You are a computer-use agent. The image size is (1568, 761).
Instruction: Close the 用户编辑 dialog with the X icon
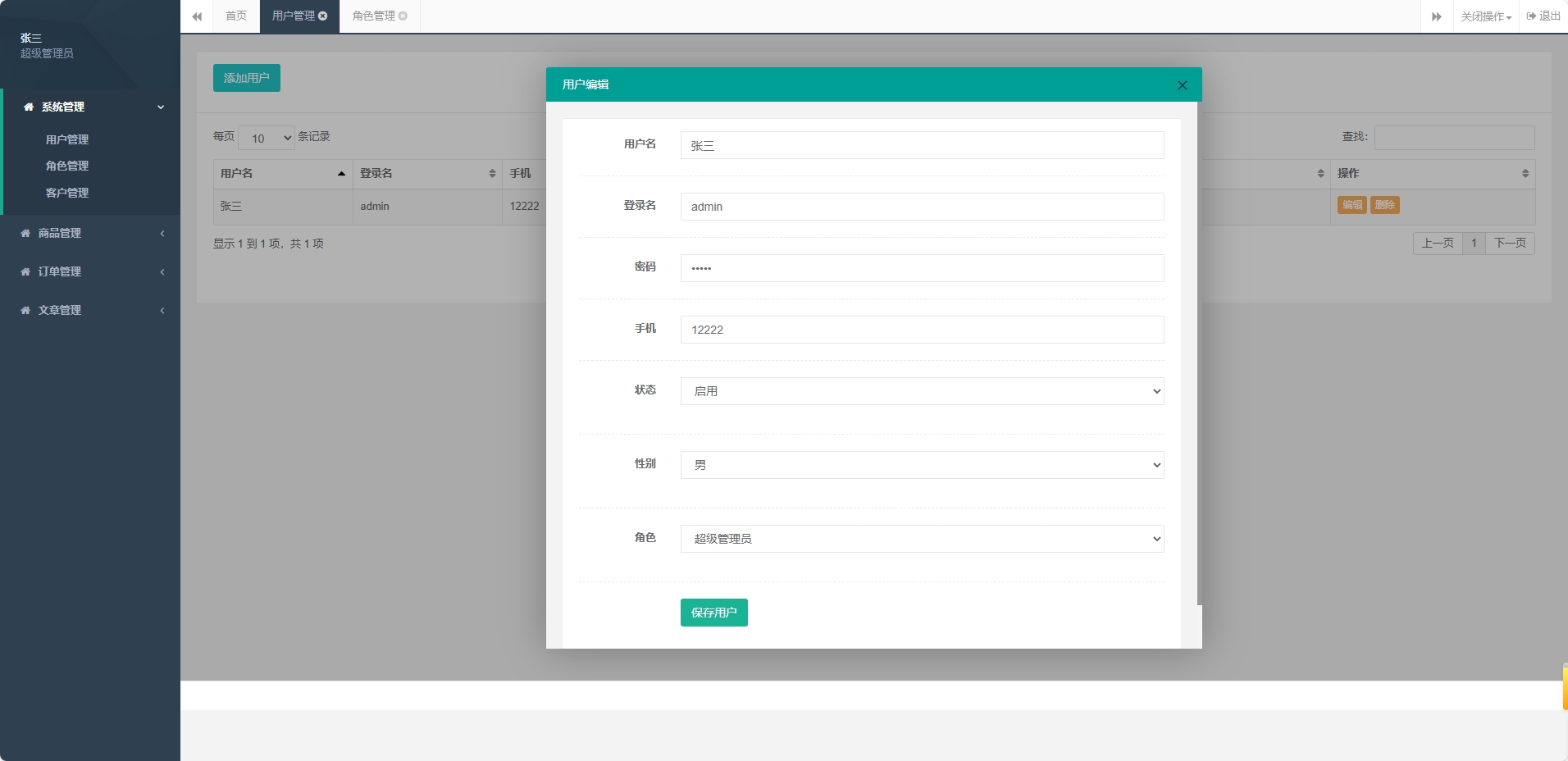tap(1182, 85)
